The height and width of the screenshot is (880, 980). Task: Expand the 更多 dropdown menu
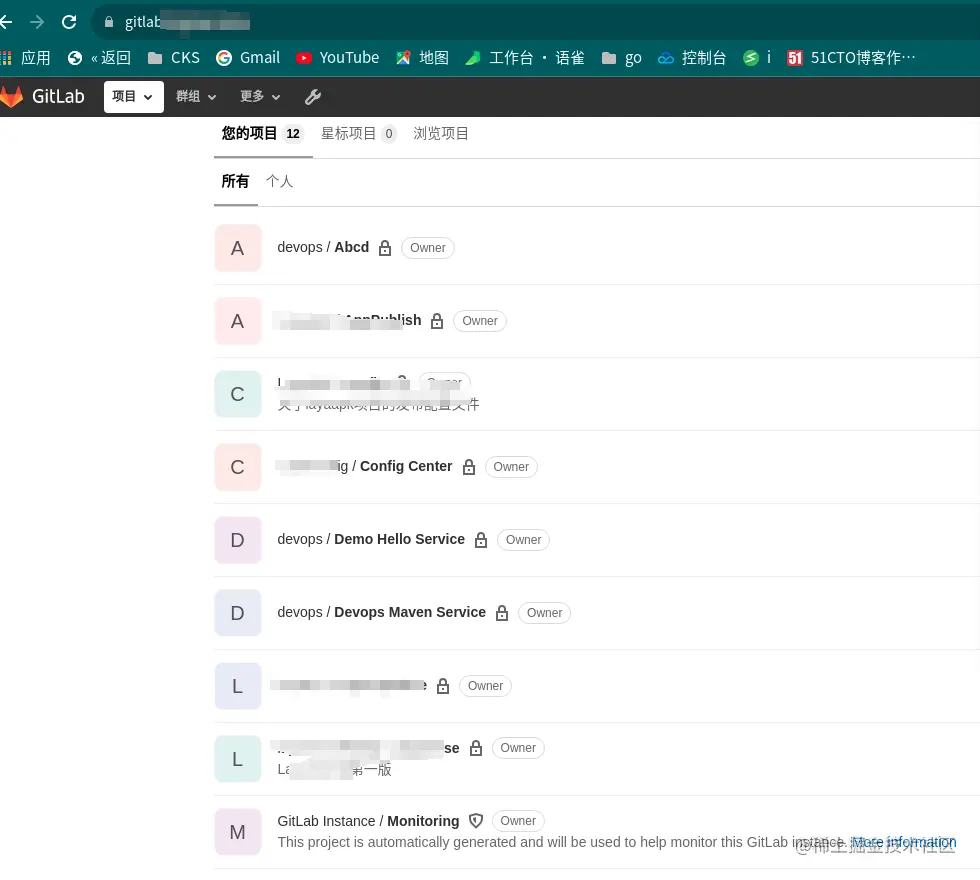260,97
